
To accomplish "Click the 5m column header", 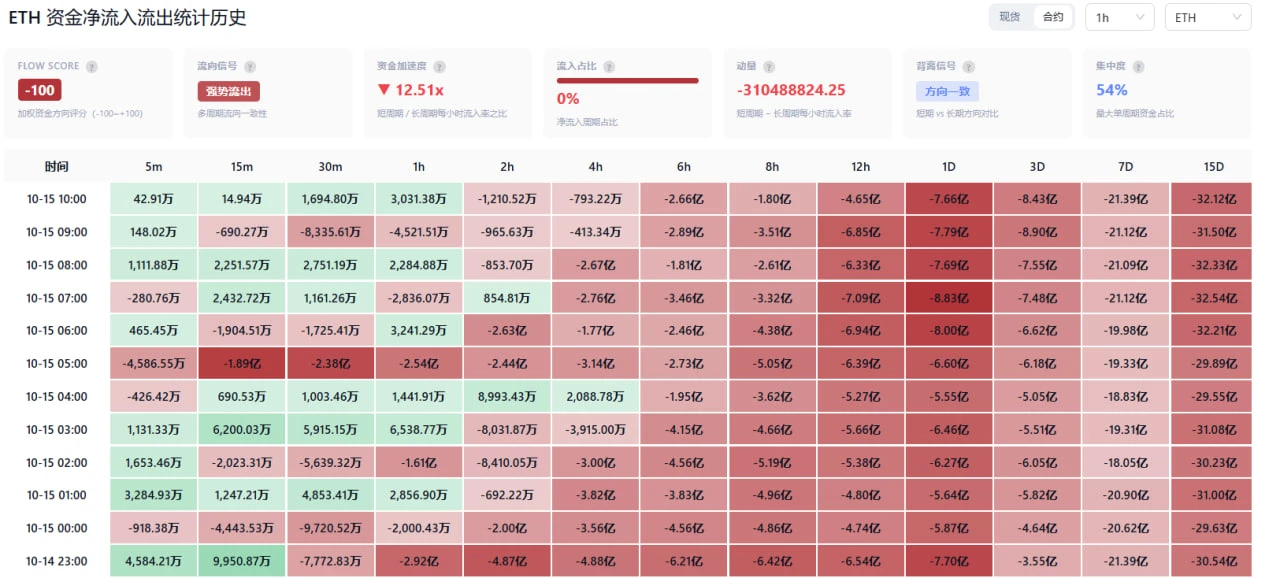I will [153, 166].
